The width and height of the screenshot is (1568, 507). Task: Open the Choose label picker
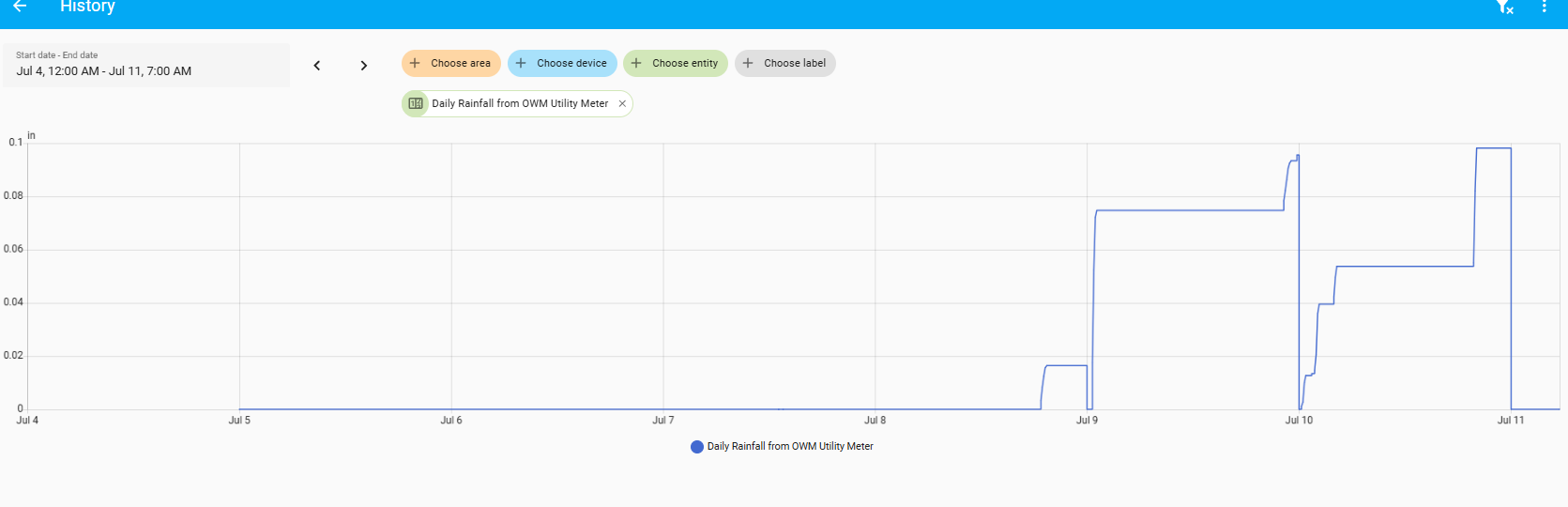(x=785, y=63)
